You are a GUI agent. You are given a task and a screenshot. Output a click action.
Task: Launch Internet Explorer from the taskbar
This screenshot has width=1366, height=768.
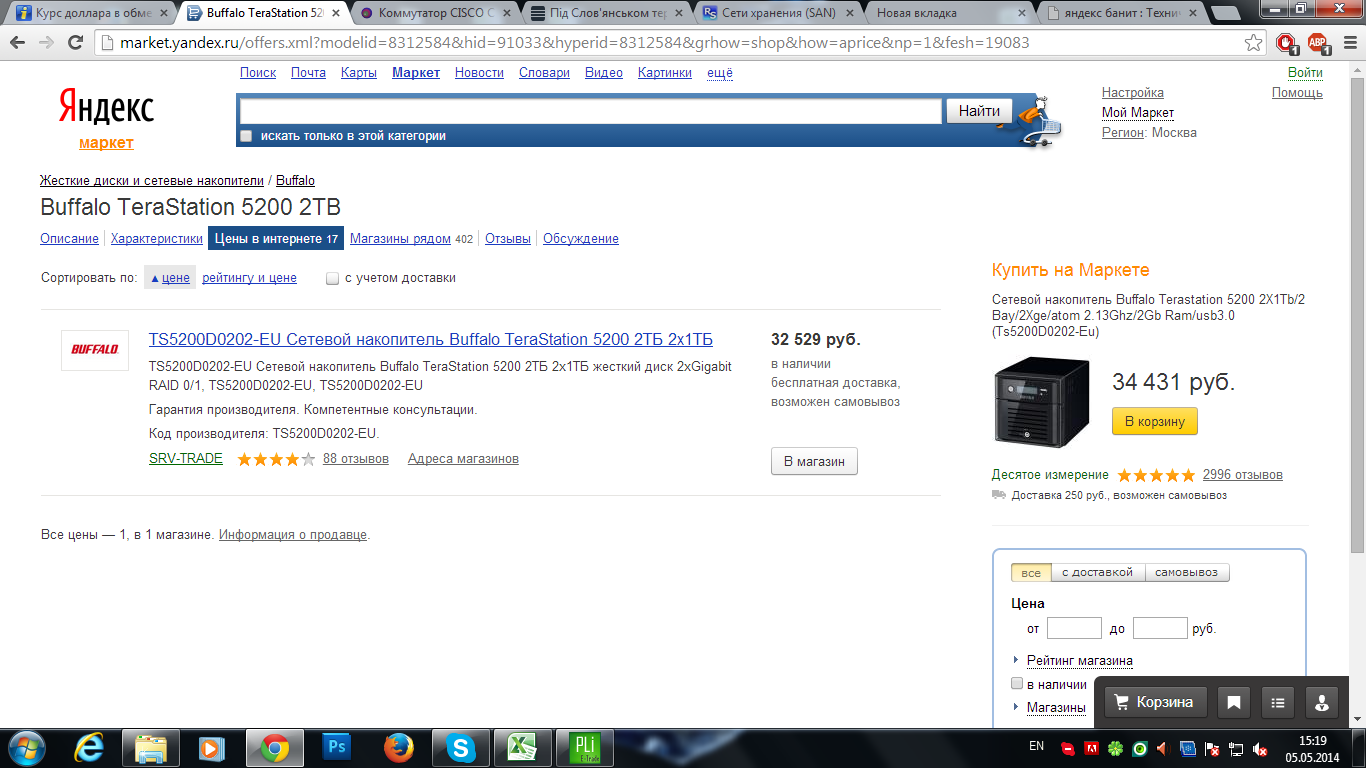coord(90,747)
